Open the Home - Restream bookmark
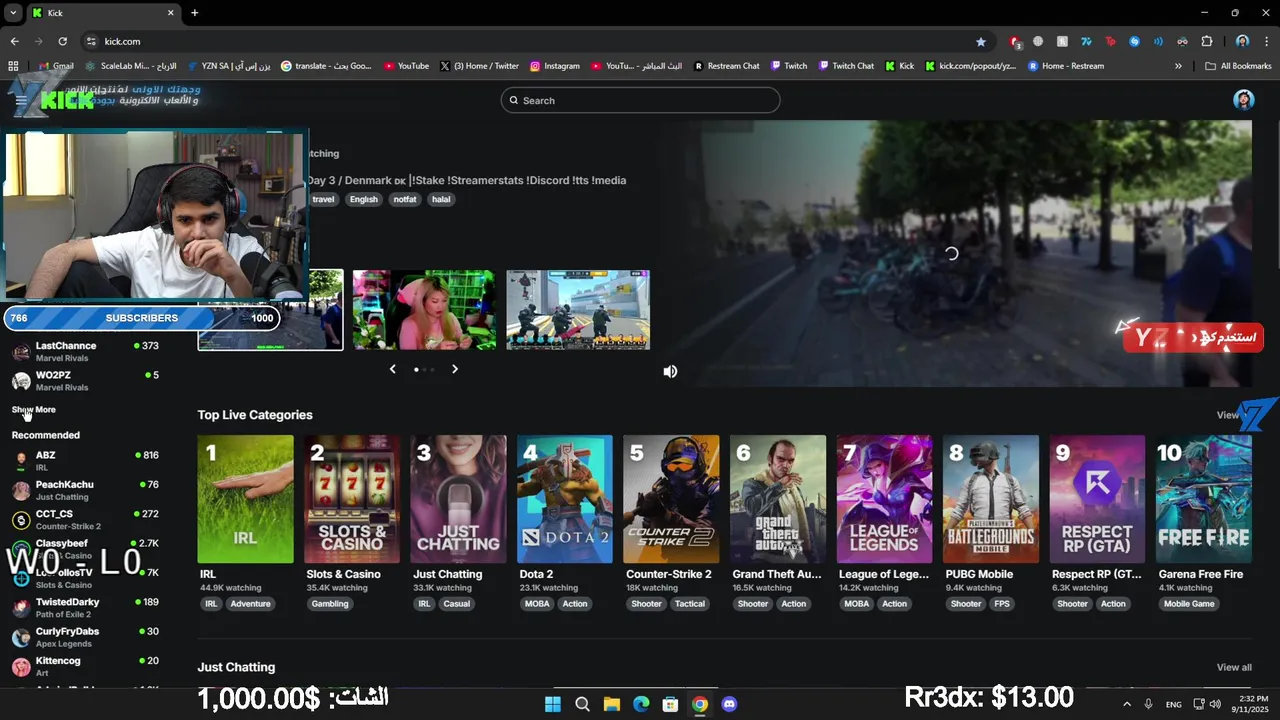The height and width of the screenshot is (720, 1280). tap(1066, 66)
